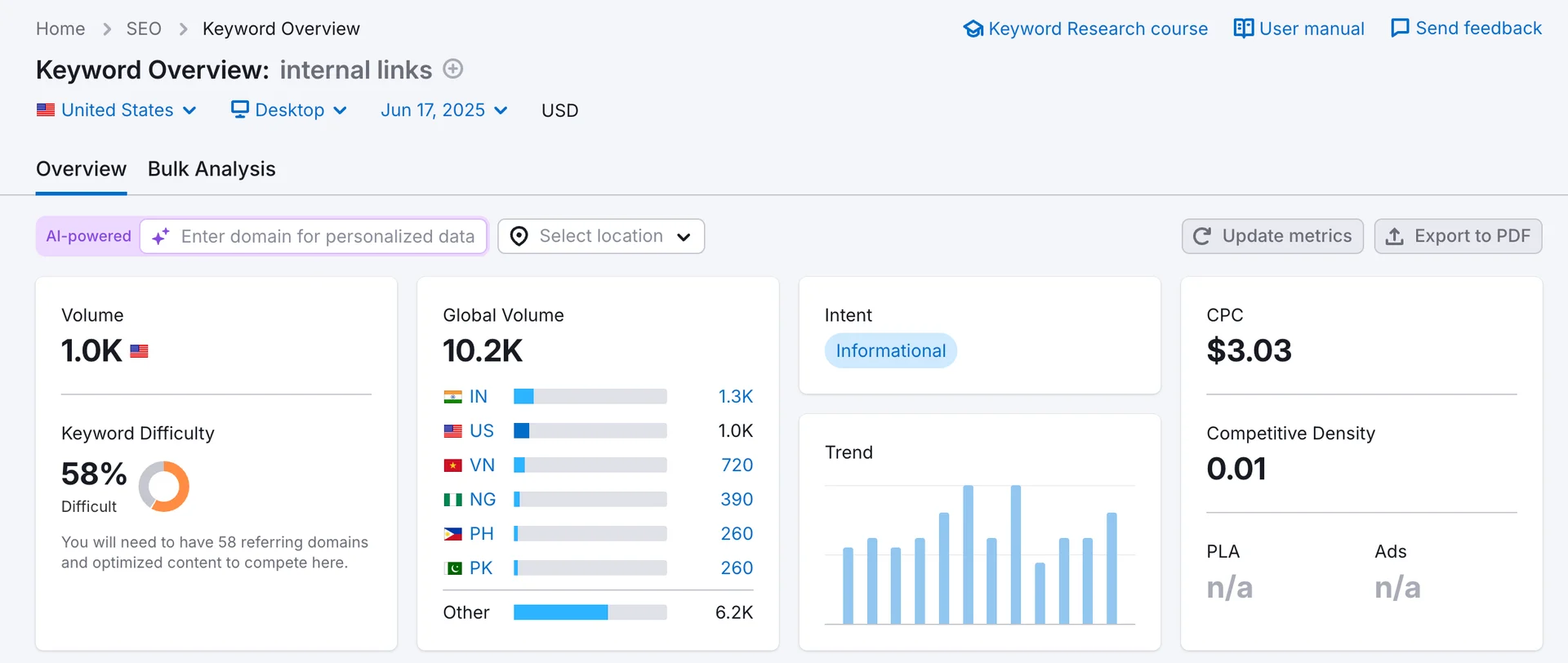This screenshot has width=1568, height=663.
Task: Click the 1.3K volume value for IN
Action: click(736, 397)
